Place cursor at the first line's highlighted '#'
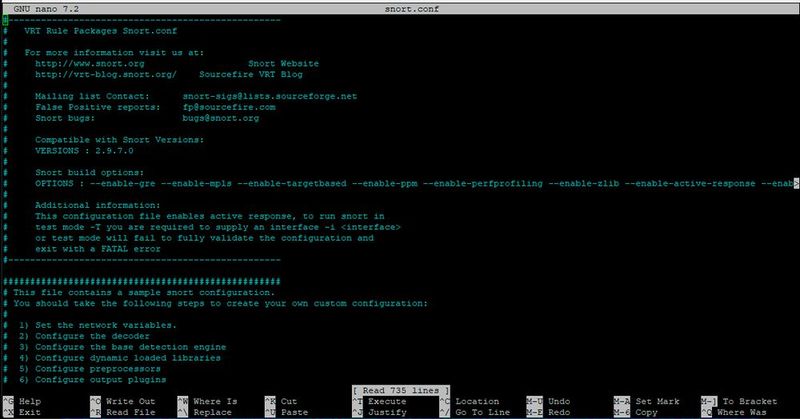This screenshot has height=419, width=800. [5, 20]
